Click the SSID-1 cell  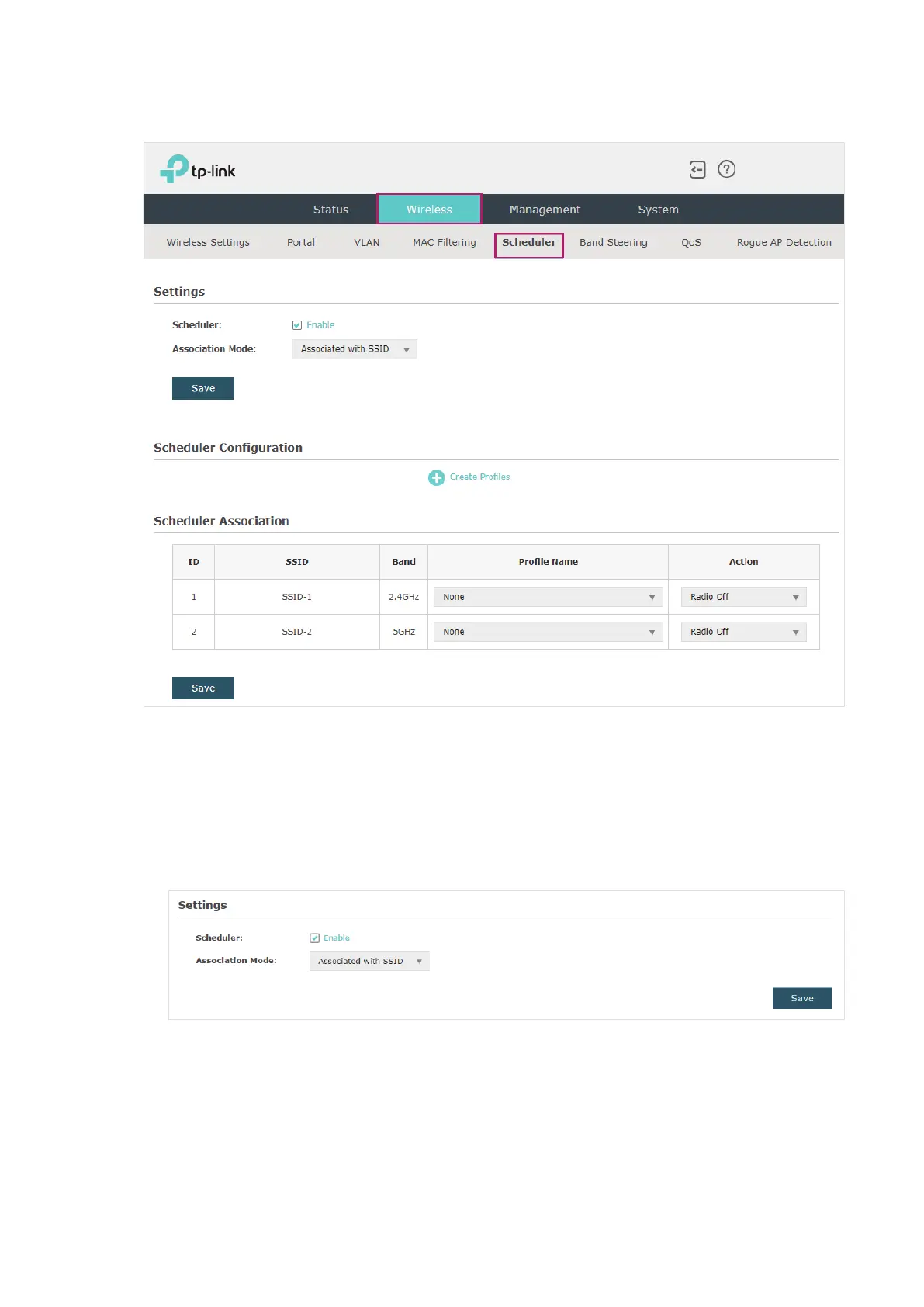click(297, 597)
